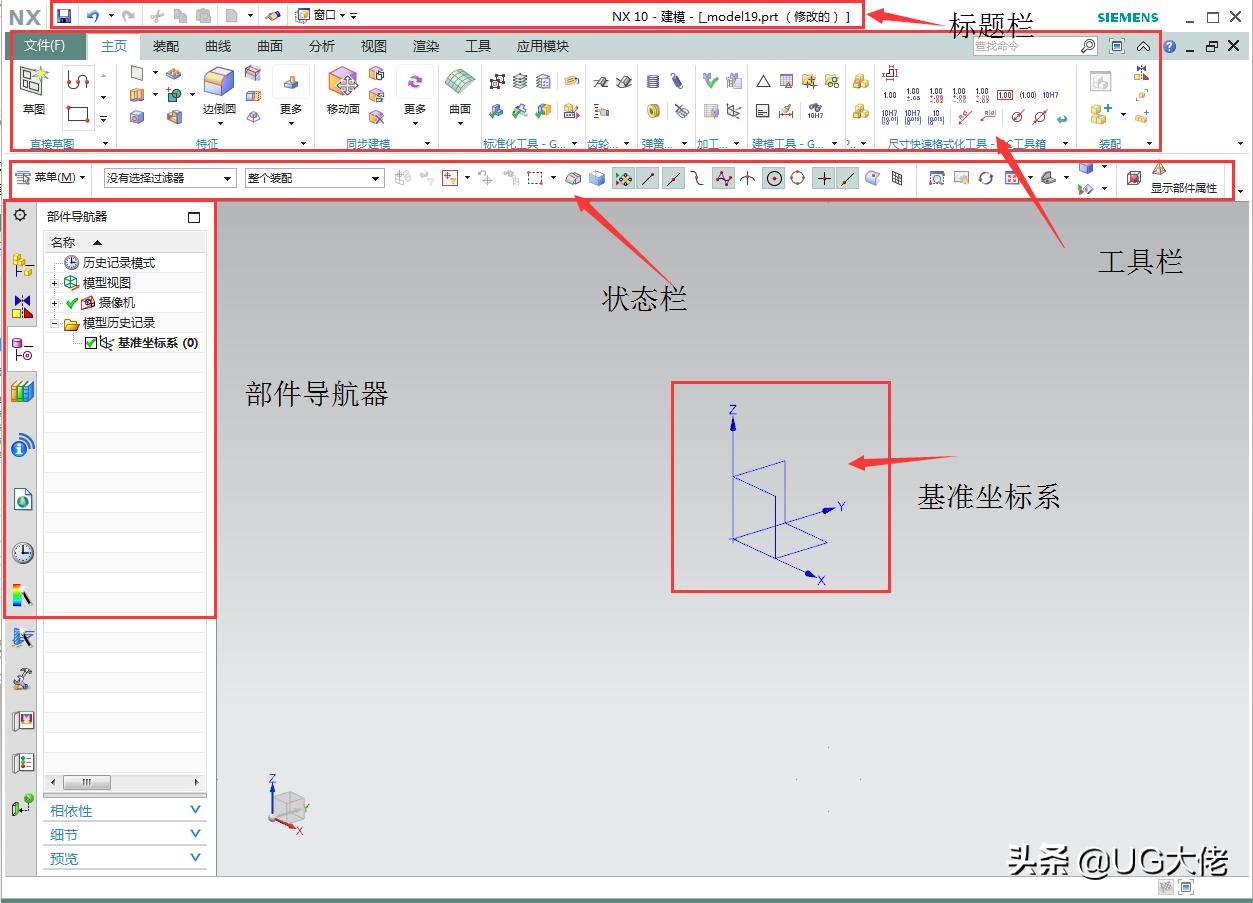Select the 边倒圆 edge blend tool
This screenshot has height=903, width=1253.
tap(217, 88)
